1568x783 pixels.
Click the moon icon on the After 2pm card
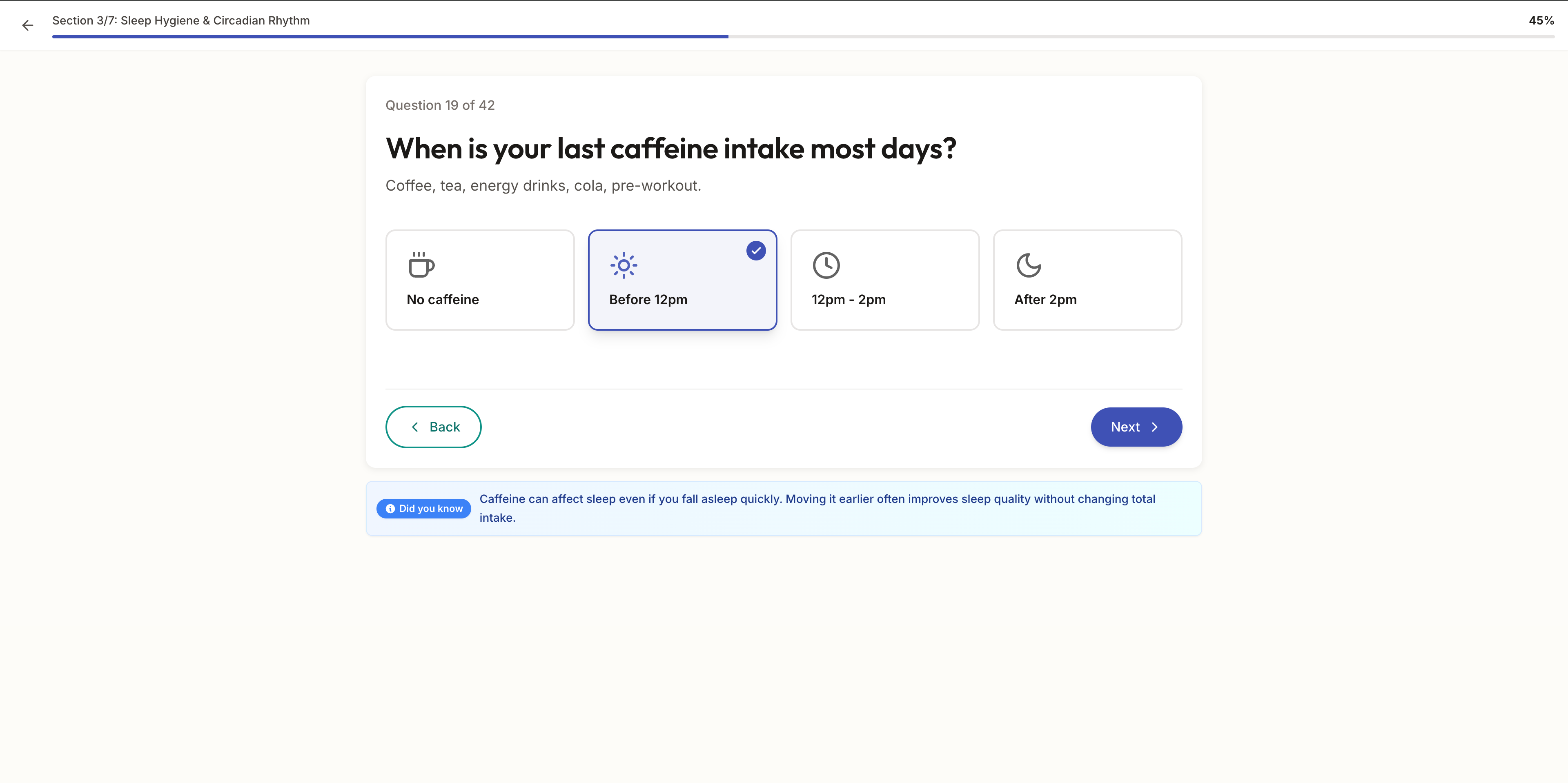coord(1029,265)
